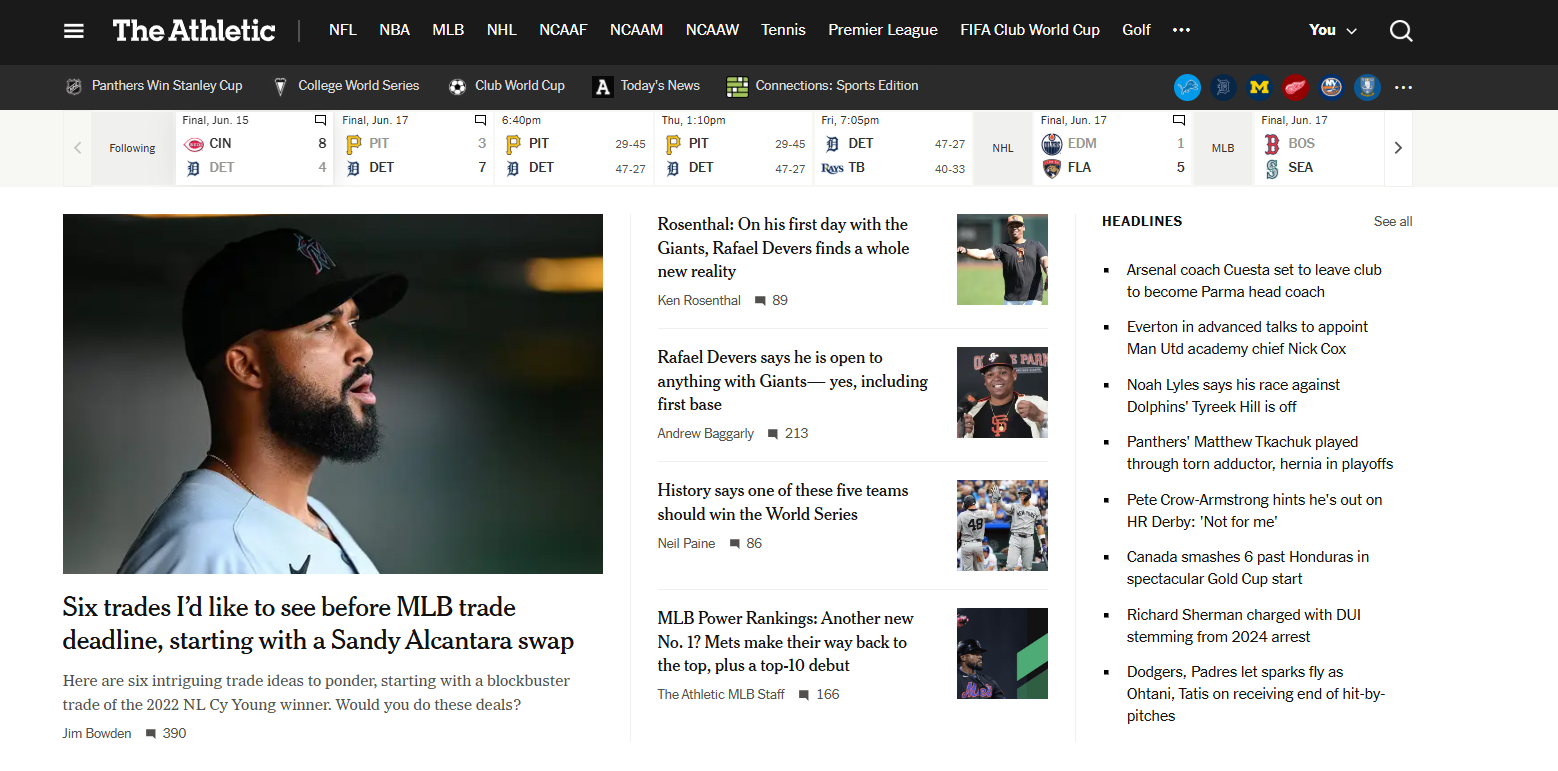Click the New York Islanders team icon
This screenshot has height=771, width=1558.
(x=1331, y=88)
